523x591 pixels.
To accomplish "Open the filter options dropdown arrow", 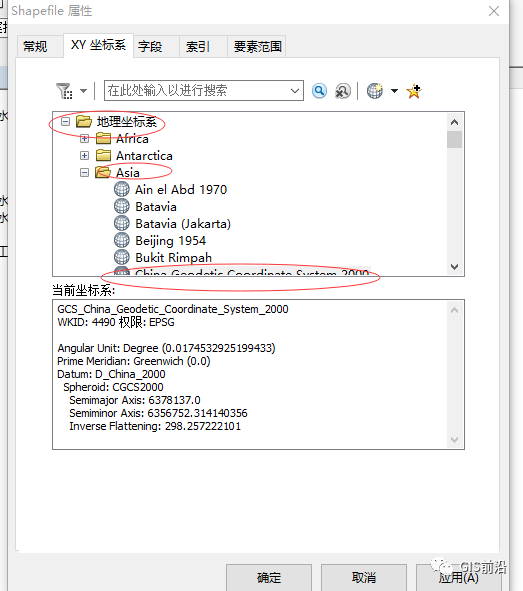I will coord(83,91).
